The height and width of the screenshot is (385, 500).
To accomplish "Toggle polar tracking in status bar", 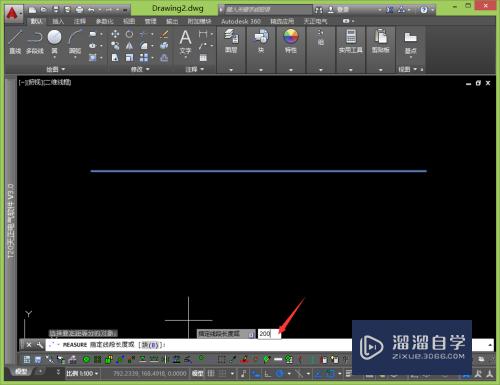I will [280, 373].
